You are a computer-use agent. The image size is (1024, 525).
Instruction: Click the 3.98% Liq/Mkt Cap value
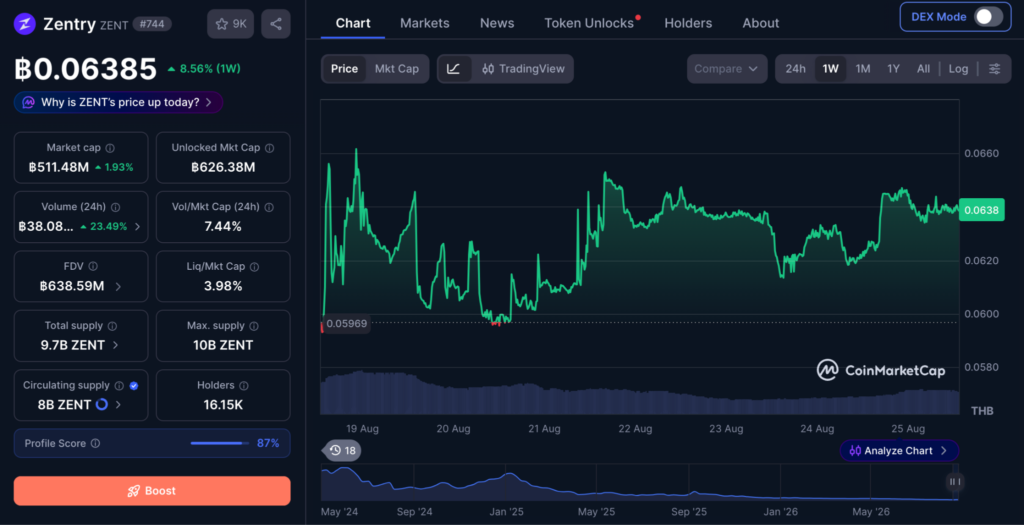coord(223,286)
